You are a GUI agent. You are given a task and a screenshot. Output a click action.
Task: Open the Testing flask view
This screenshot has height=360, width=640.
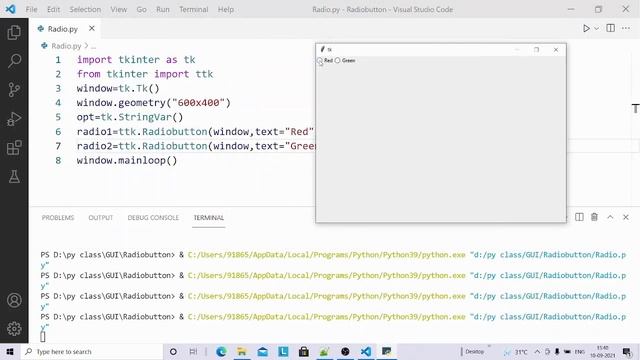(x=14, y=177)
